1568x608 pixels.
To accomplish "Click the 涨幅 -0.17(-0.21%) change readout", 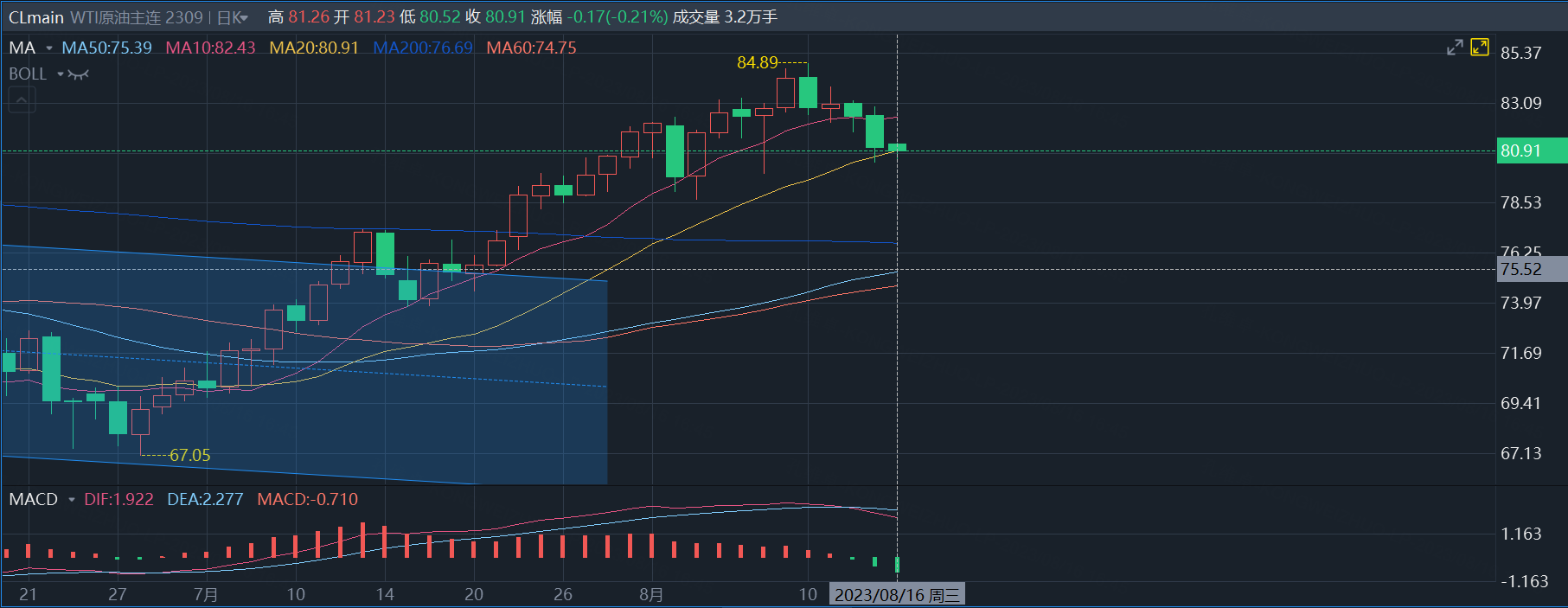I will tap(599, 17).
